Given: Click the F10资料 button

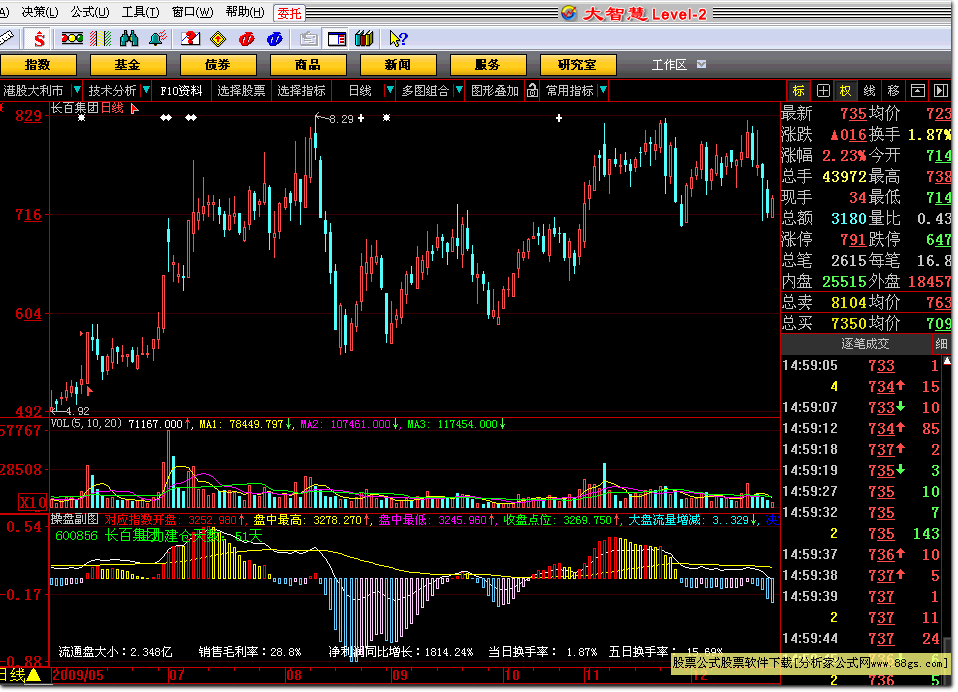Looking at the screenshot, I should pos(181,90).
